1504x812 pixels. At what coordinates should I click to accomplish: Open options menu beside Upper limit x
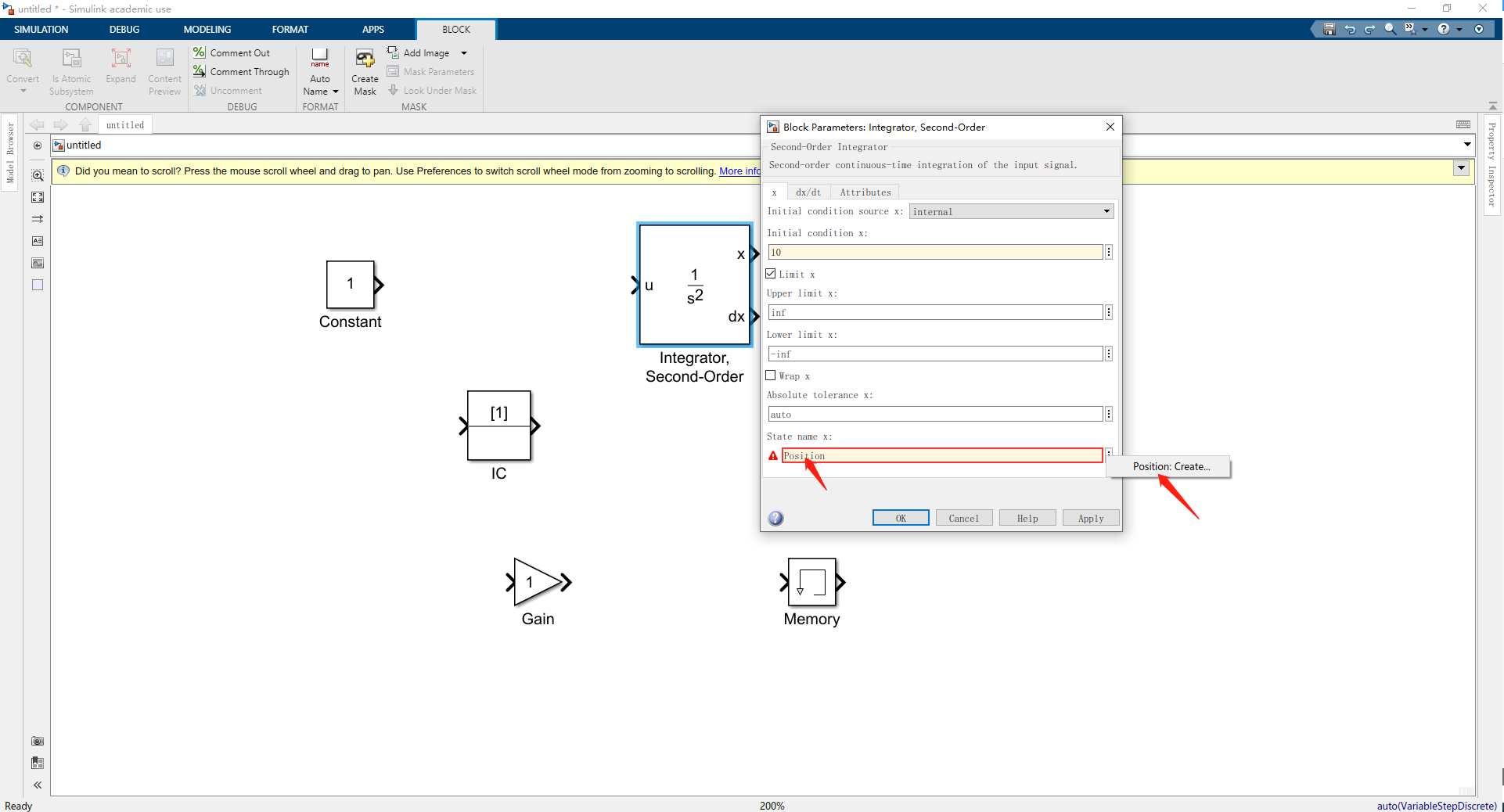click(1109, 312)
